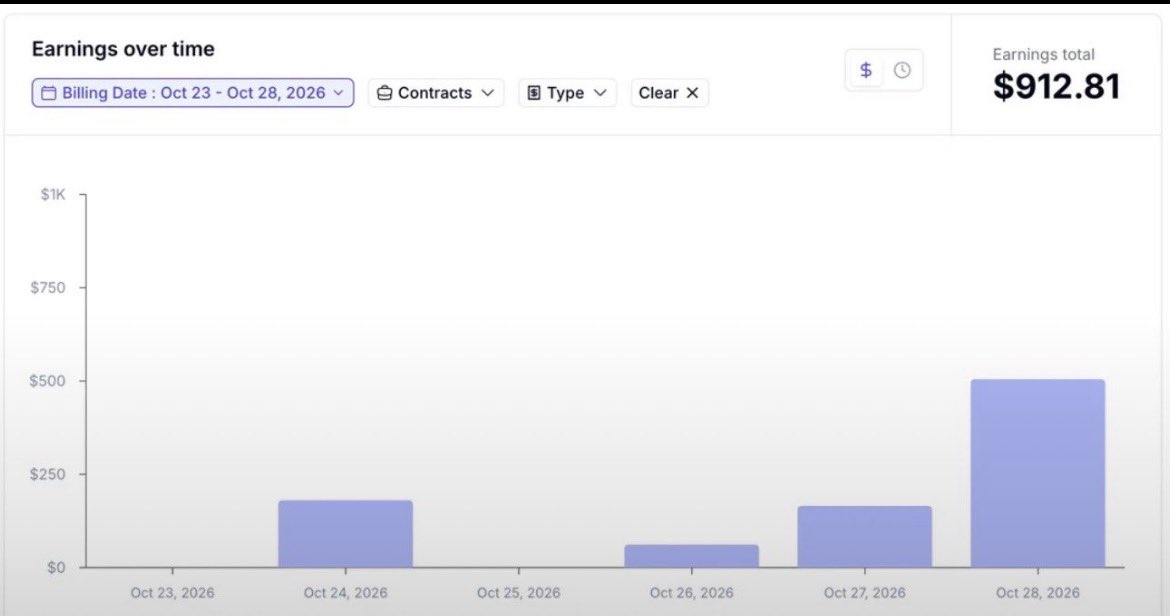1170x616 pixels.
Task: Switch chart to dollar earnings view
Action: 866,70
